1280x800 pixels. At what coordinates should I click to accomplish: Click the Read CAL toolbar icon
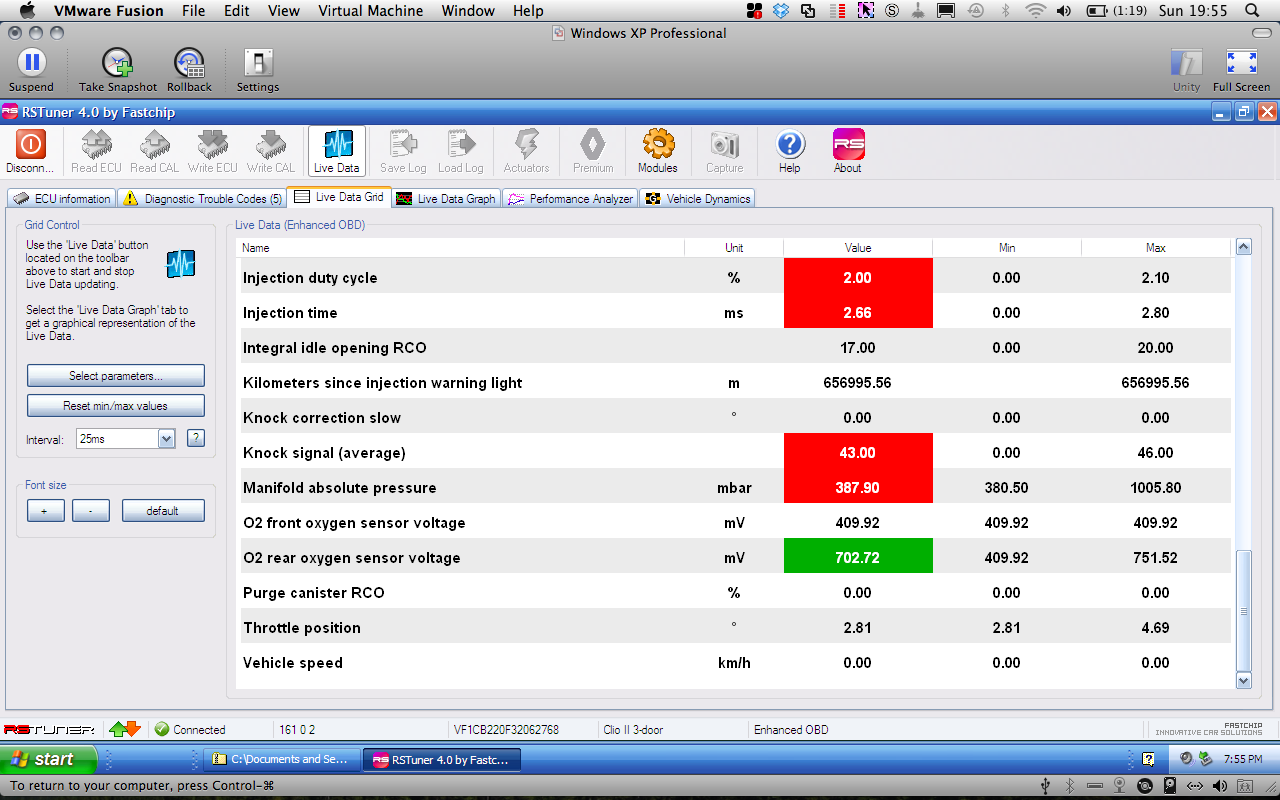(x=155, y=145)
